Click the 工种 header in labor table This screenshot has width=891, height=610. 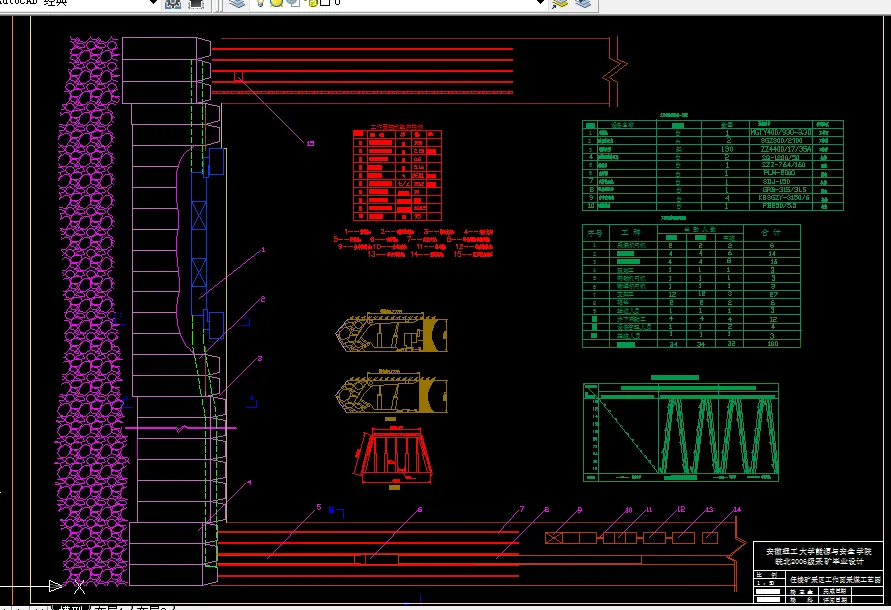tap(631, 233)
